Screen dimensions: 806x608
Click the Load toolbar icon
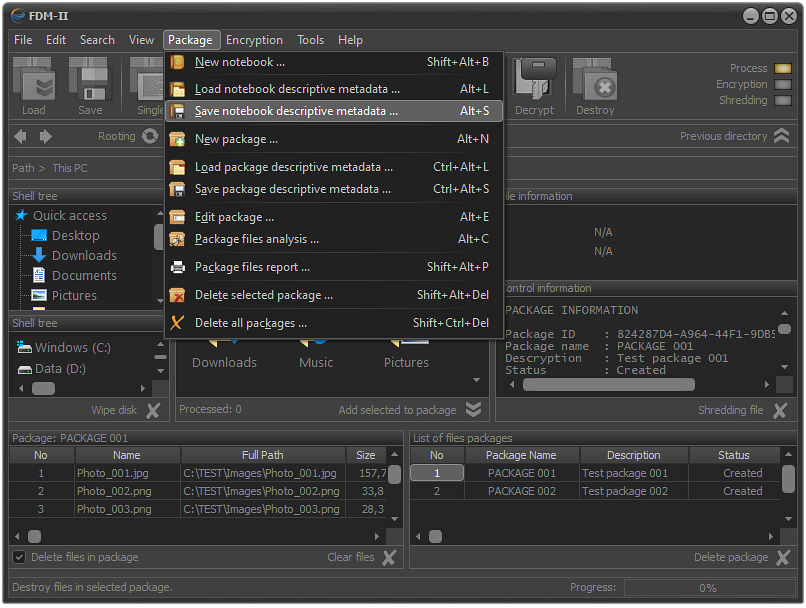(x=34, y=79)
